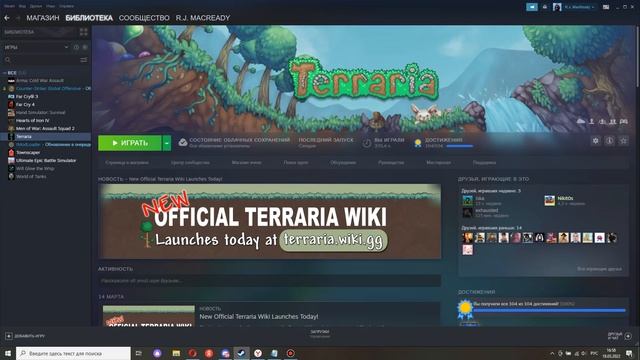The width and height of the screenshot is (640, 360).
Task: Go back with the left arrow
Action: coord(7,18)
